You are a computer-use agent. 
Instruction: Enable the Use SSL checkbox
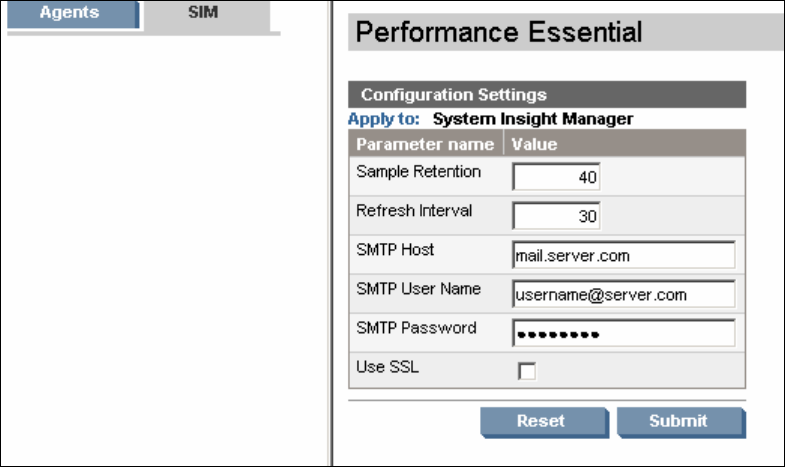tap(526, 372)
